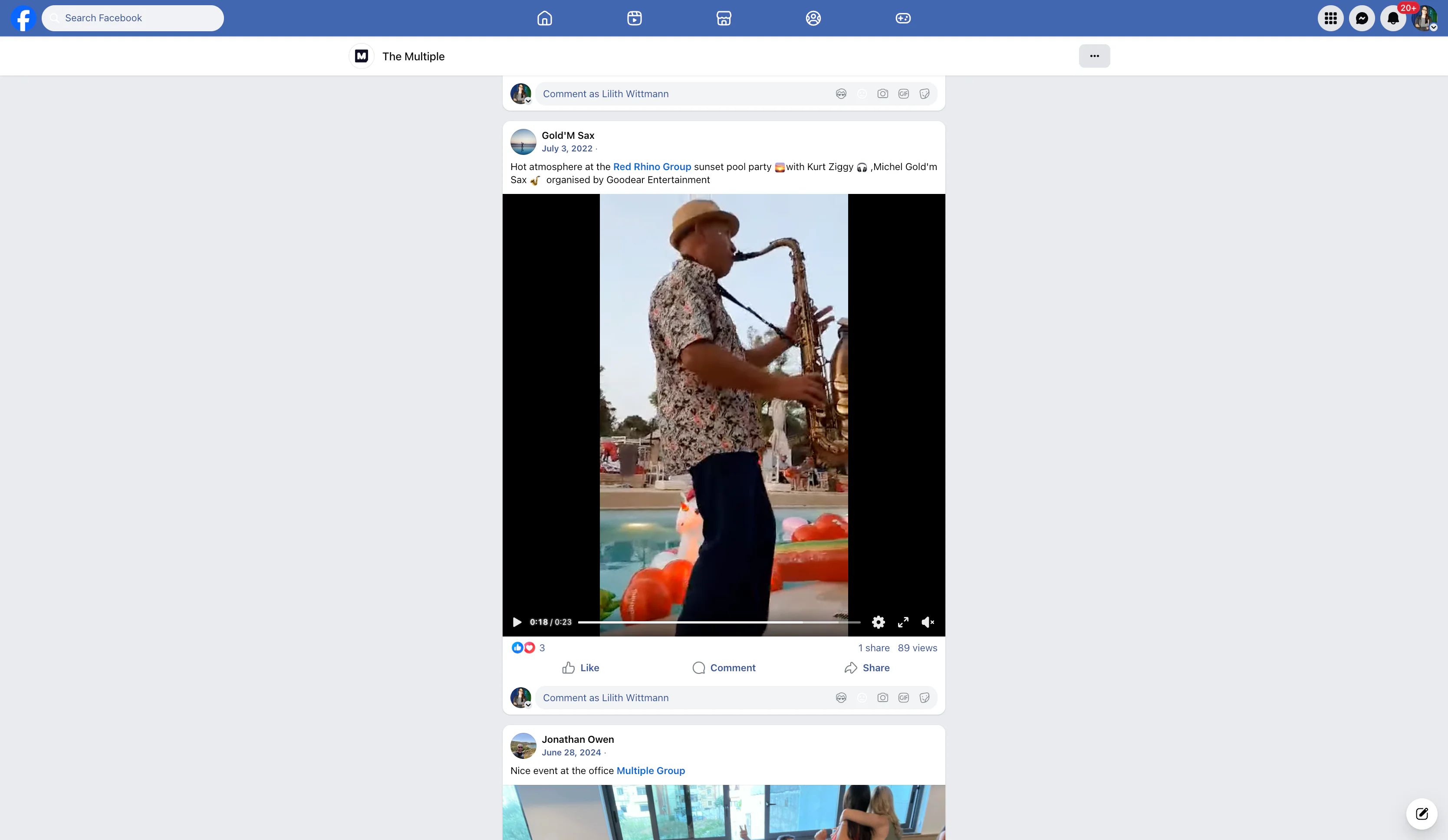Viewport: 1448px width, 840px height.
Task: Open the video settings gear
Action: [x=878, y=622]
